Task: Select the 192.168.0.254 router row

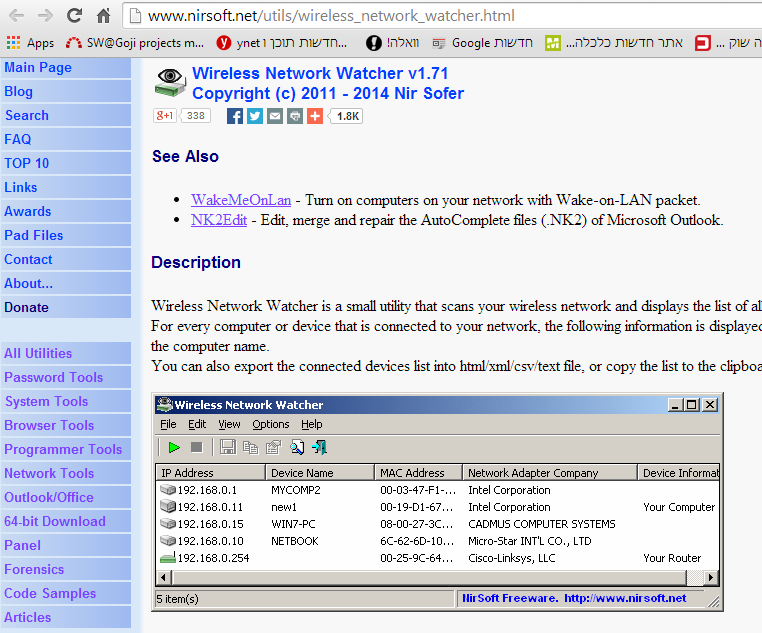Action: tap(437, 558)
